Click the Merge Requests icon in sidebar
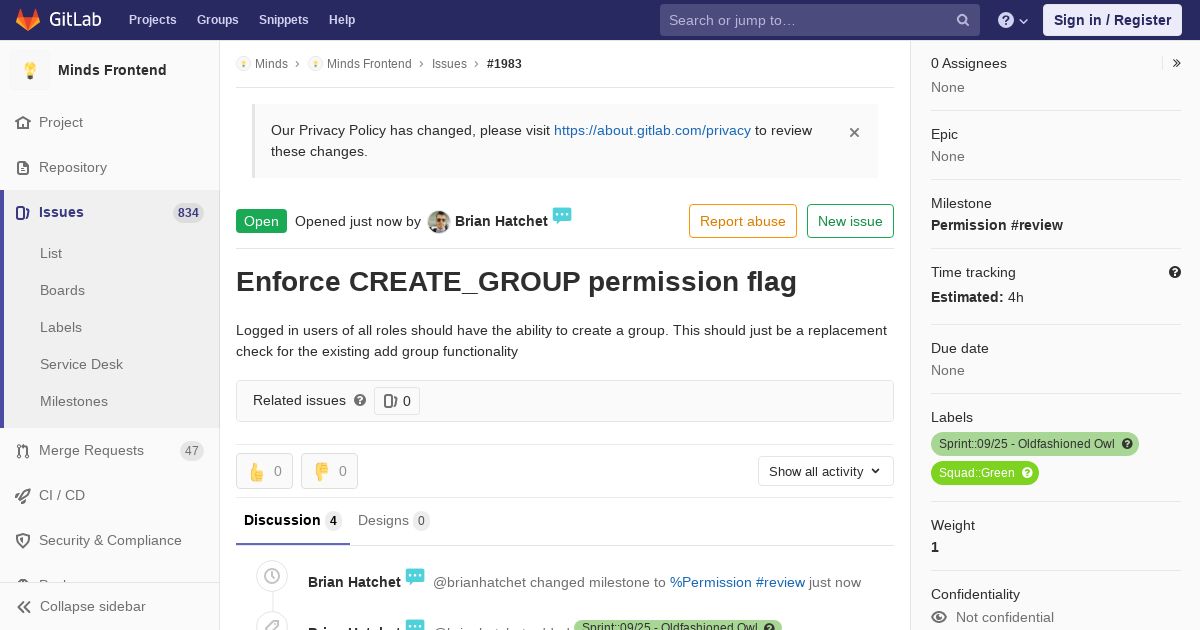Viewport: 1200px width, 630px height. click(x=23, y=451)
